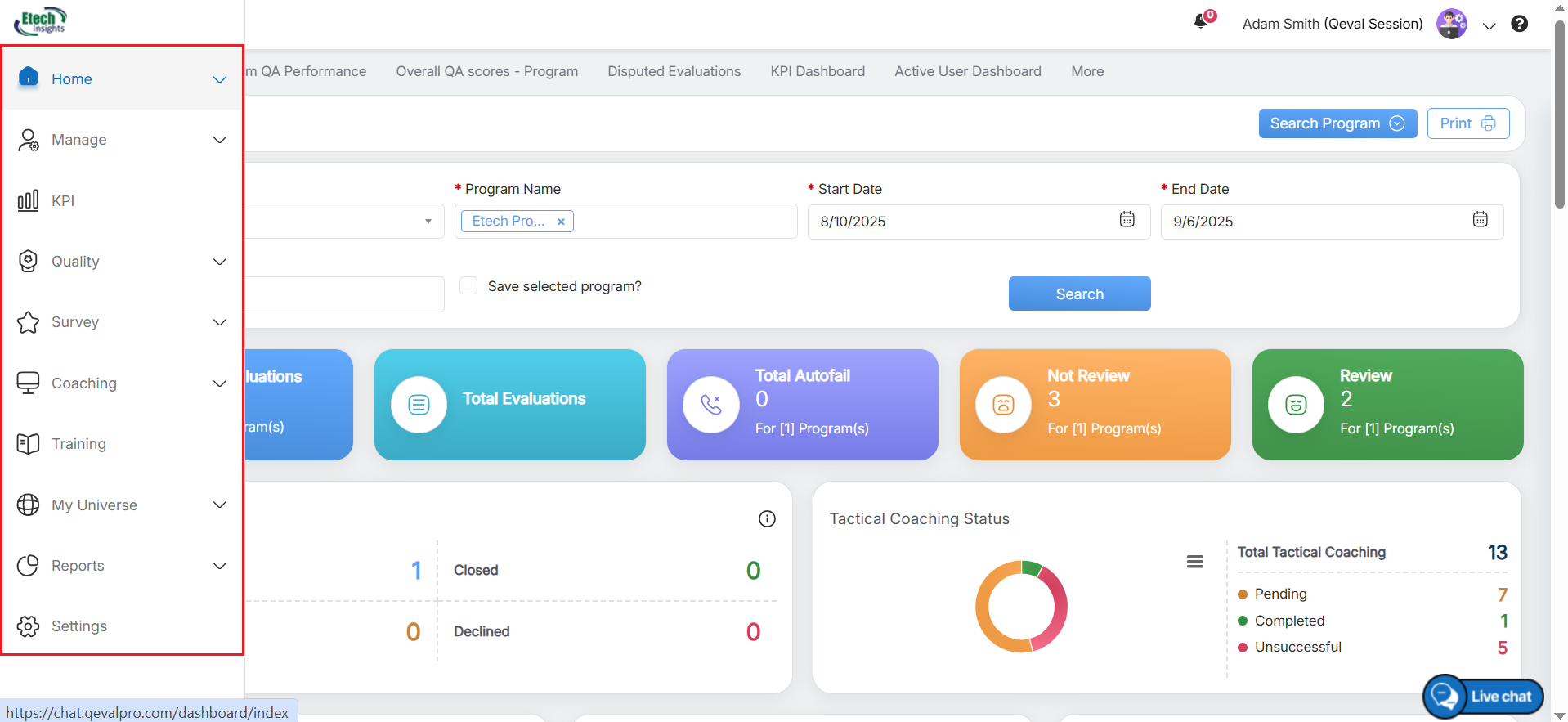Viewport: 1568px width, 722px height.
Task: Open the help question mark icon
Action: (1519, 24)
